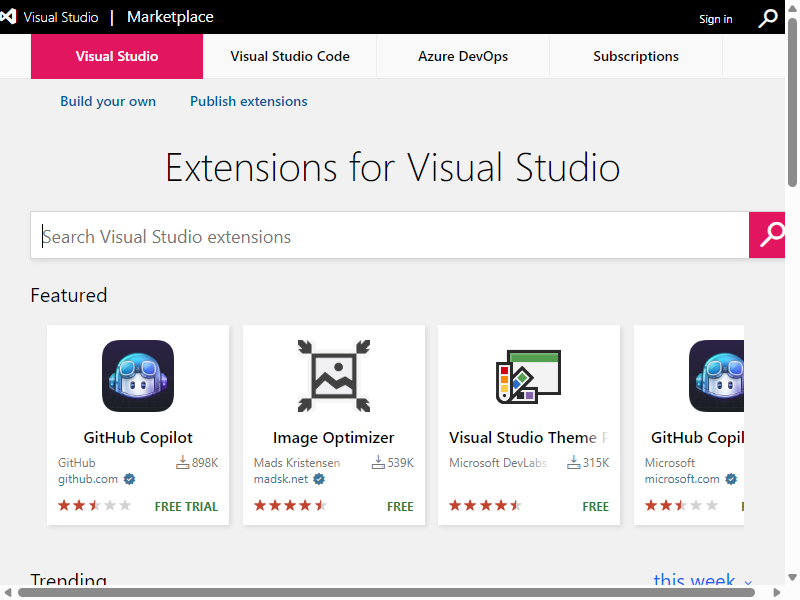
Task: Click download icon beside 898K
Action: (182, 462)
